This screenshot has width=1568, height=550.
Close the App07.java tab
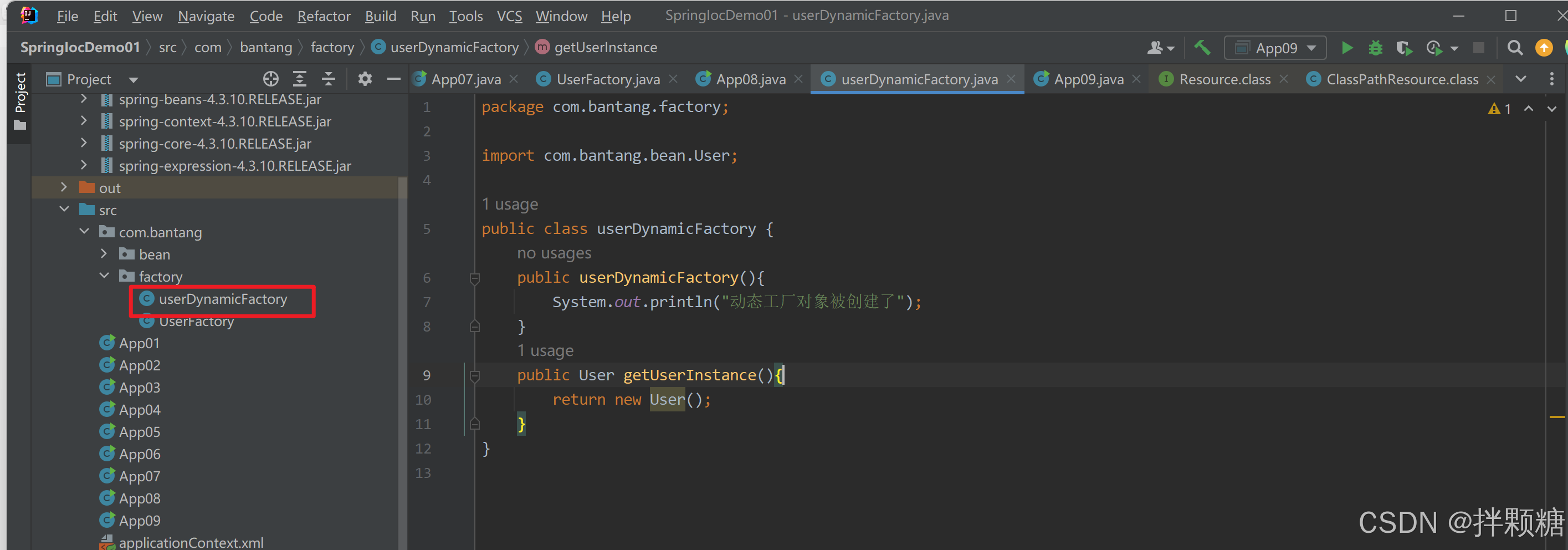514,79
